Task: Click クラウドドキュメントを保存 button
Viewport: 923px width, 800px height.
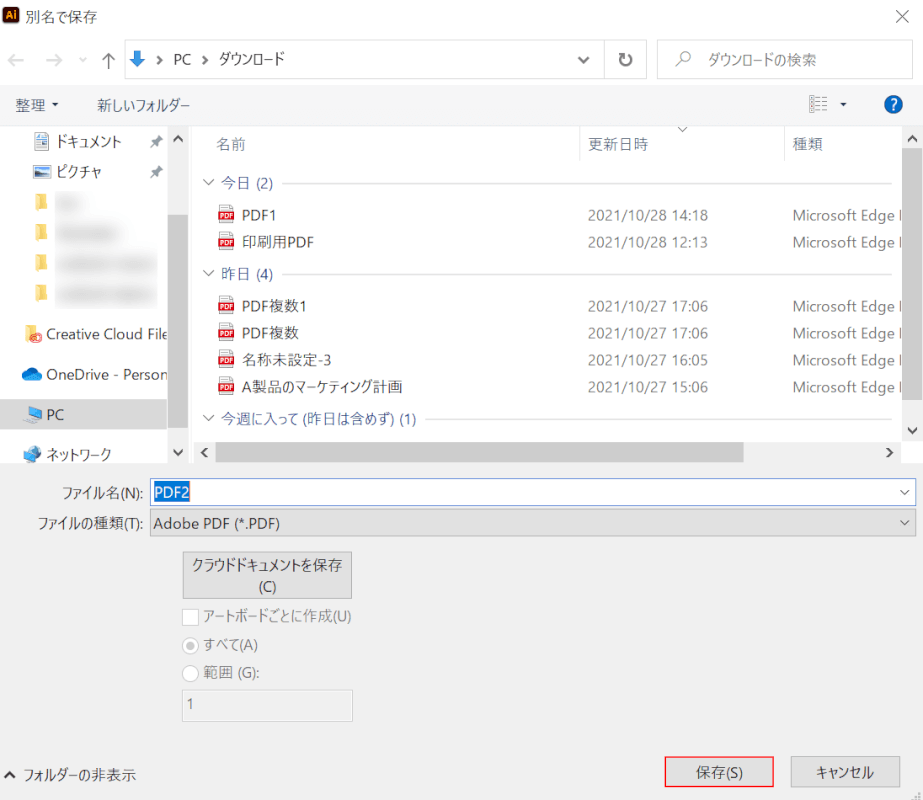Action: [267, 575]
